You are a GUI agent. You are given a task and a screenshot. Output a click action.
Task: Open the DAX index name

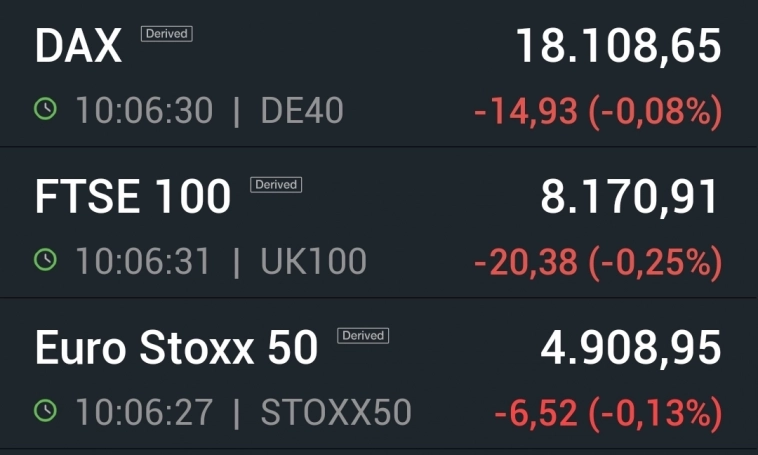[x=79, y=47]
